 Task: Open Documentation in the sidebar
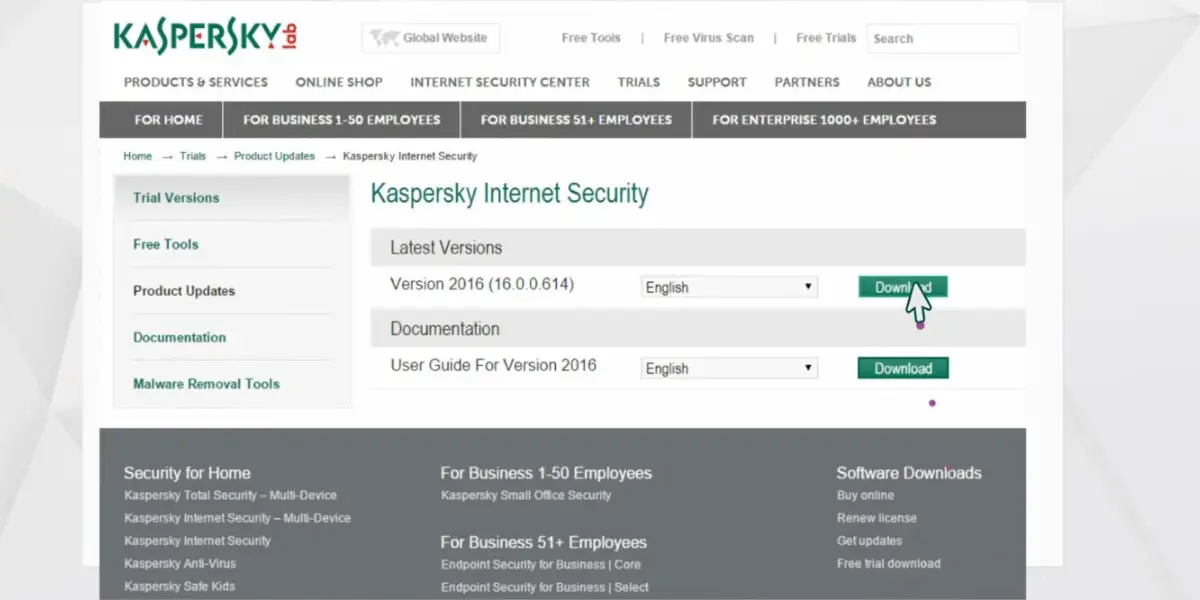180,337
